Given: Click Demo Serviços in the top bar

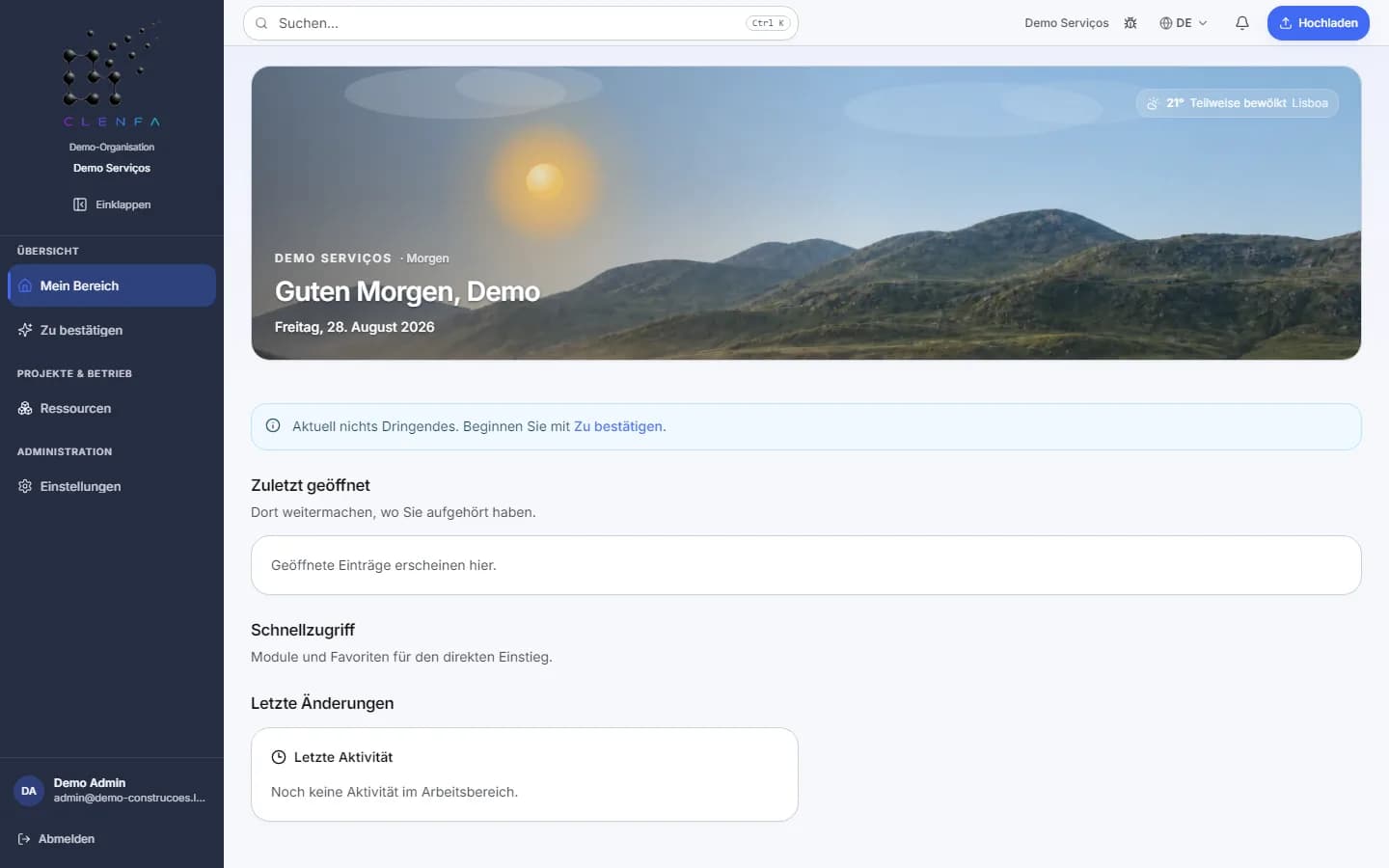Looking at the screenshot, I should [1067, 23].
